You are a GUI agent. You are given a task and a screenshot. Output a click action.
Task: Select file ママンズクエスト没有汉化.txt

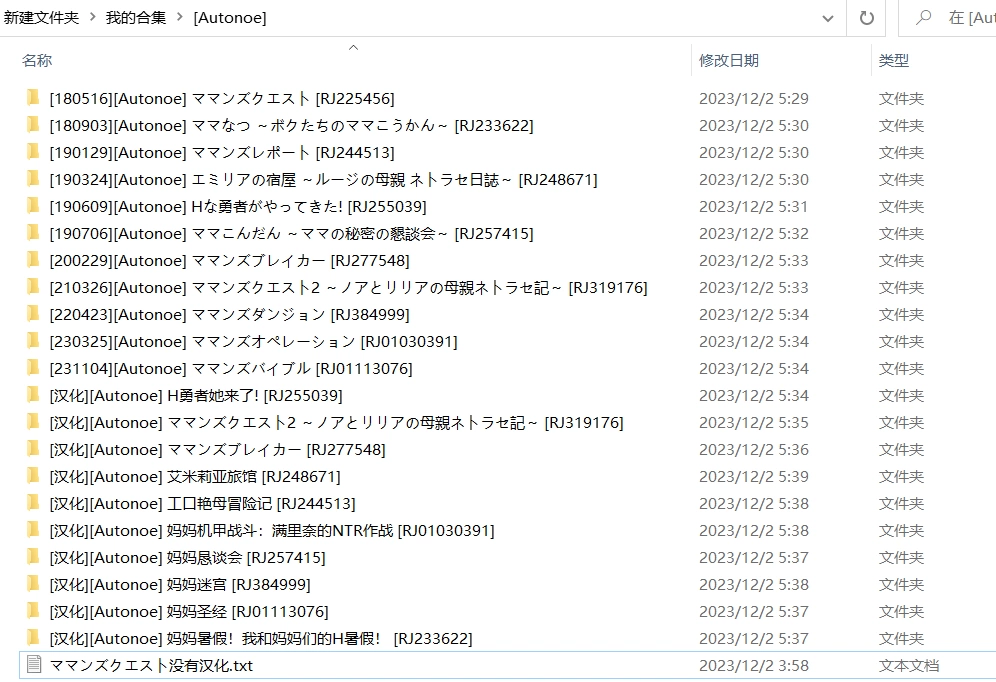[151, 665]
